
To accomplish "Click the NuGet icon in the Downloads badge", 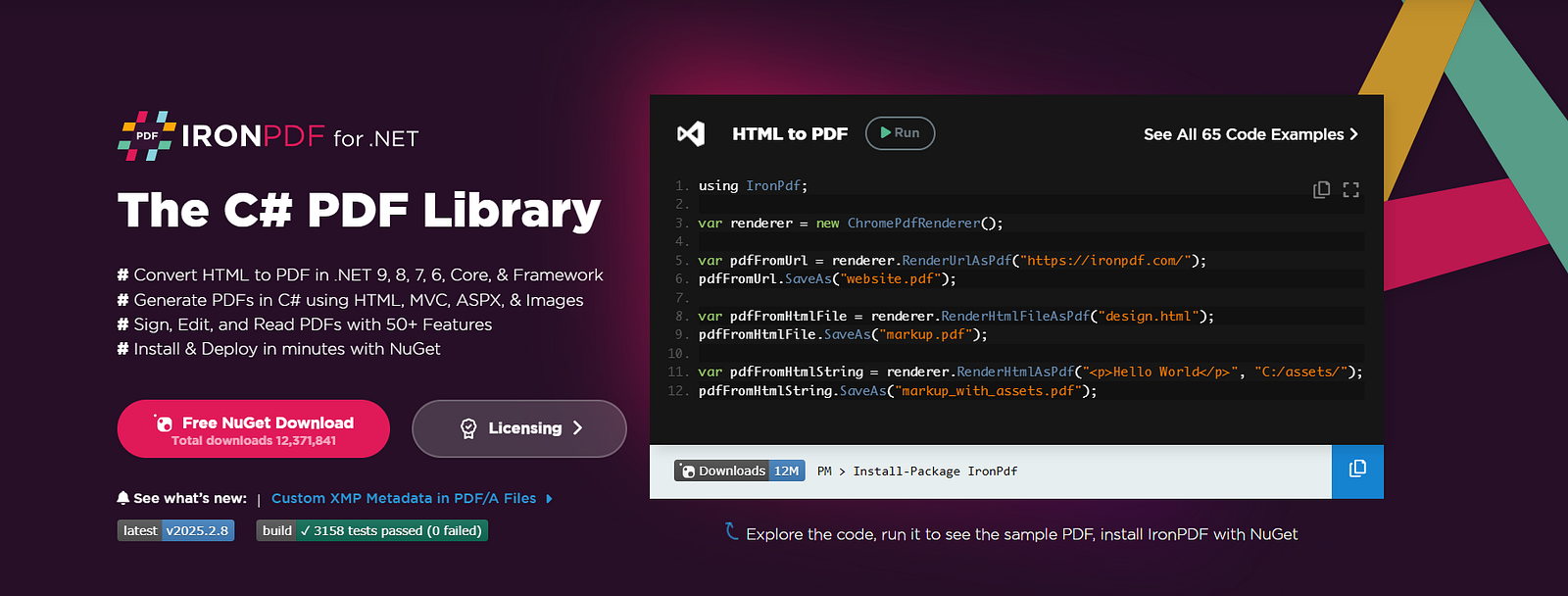I will 688,472.
